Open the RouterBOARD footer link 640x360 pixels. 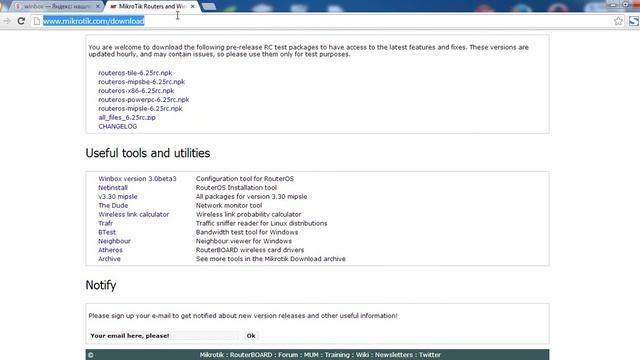click(251, 355)
